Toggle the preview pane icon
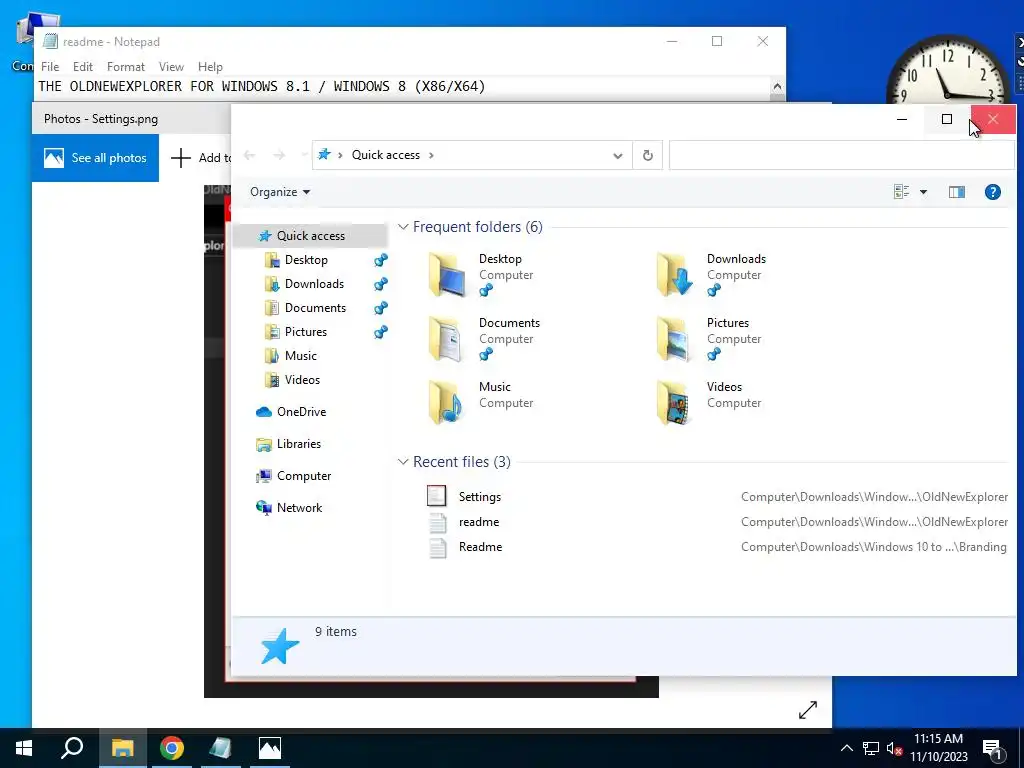Screen dimensions: 1024x768 tap(957, 192)
